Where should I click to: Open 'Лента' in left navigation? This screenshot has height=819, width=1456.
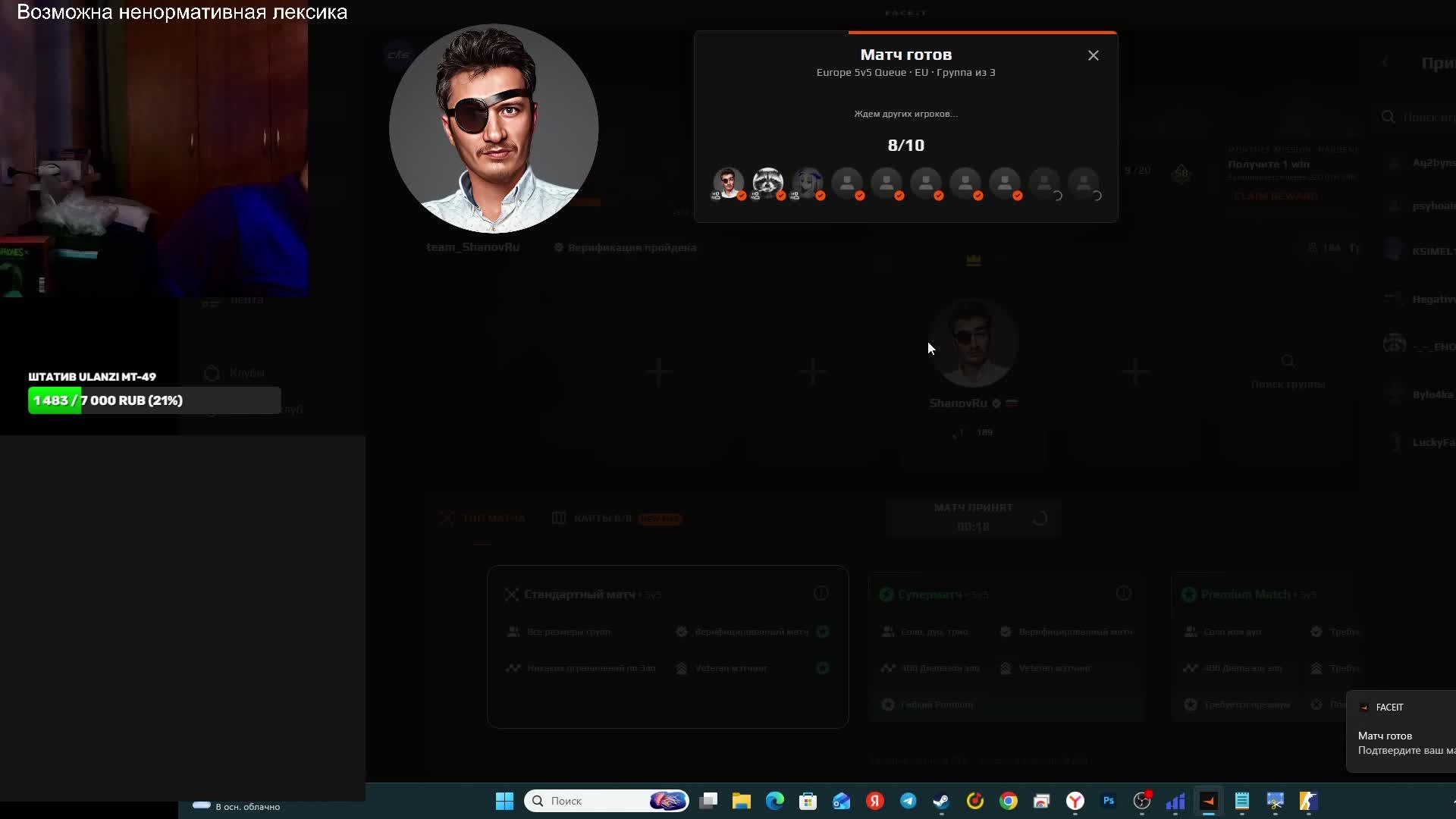tap(235, 300)
